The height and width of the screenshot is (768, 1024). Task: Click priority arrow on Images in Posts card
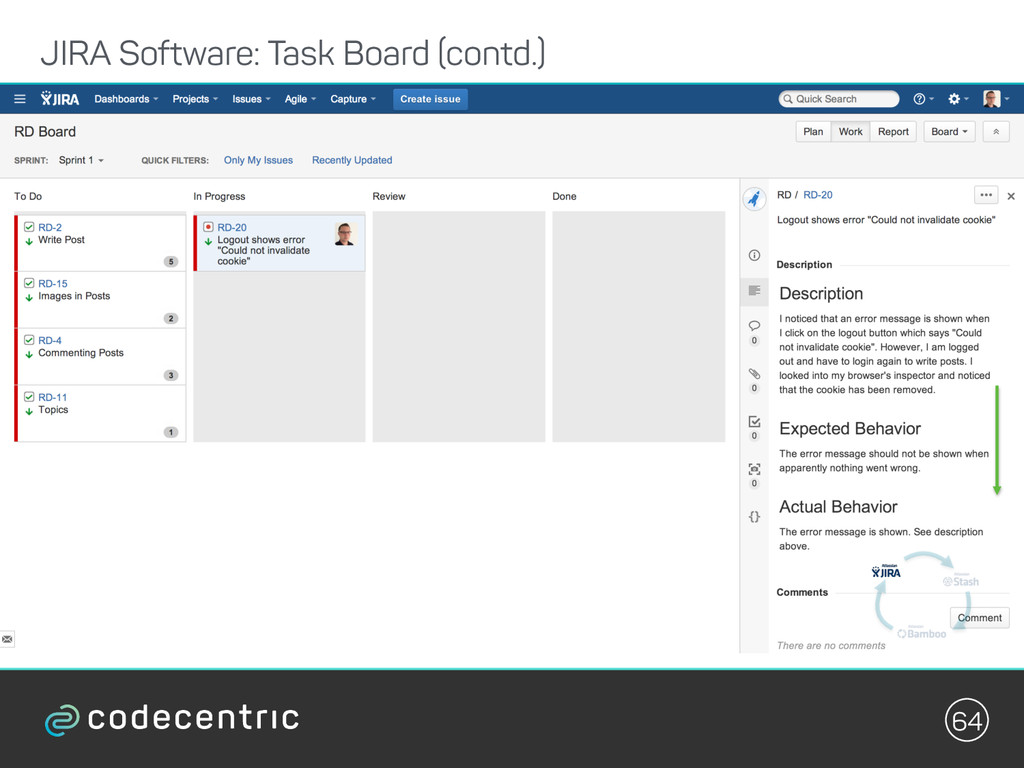tap(29, 297)
